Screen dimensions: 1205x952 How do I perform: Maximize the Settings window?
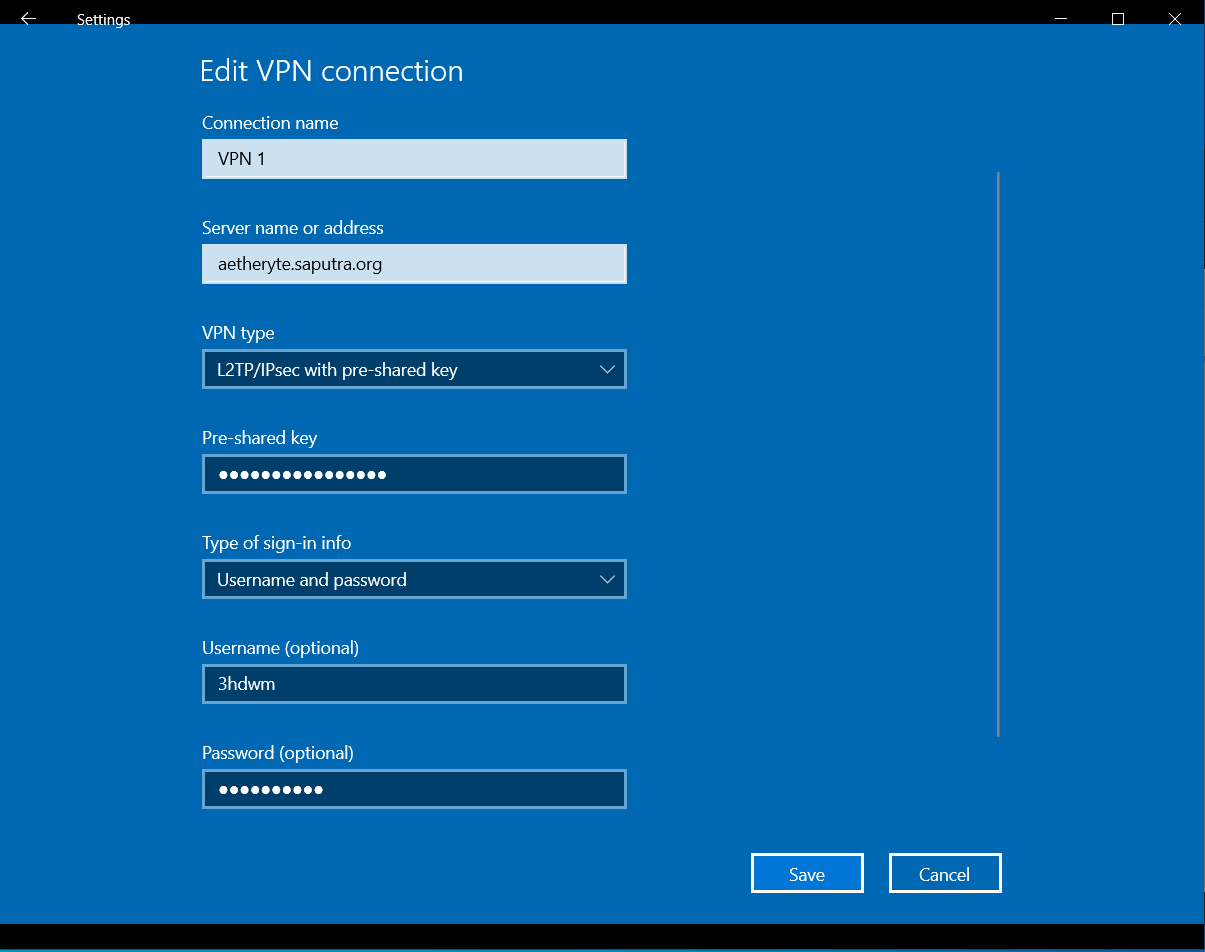pos(1118,17)
